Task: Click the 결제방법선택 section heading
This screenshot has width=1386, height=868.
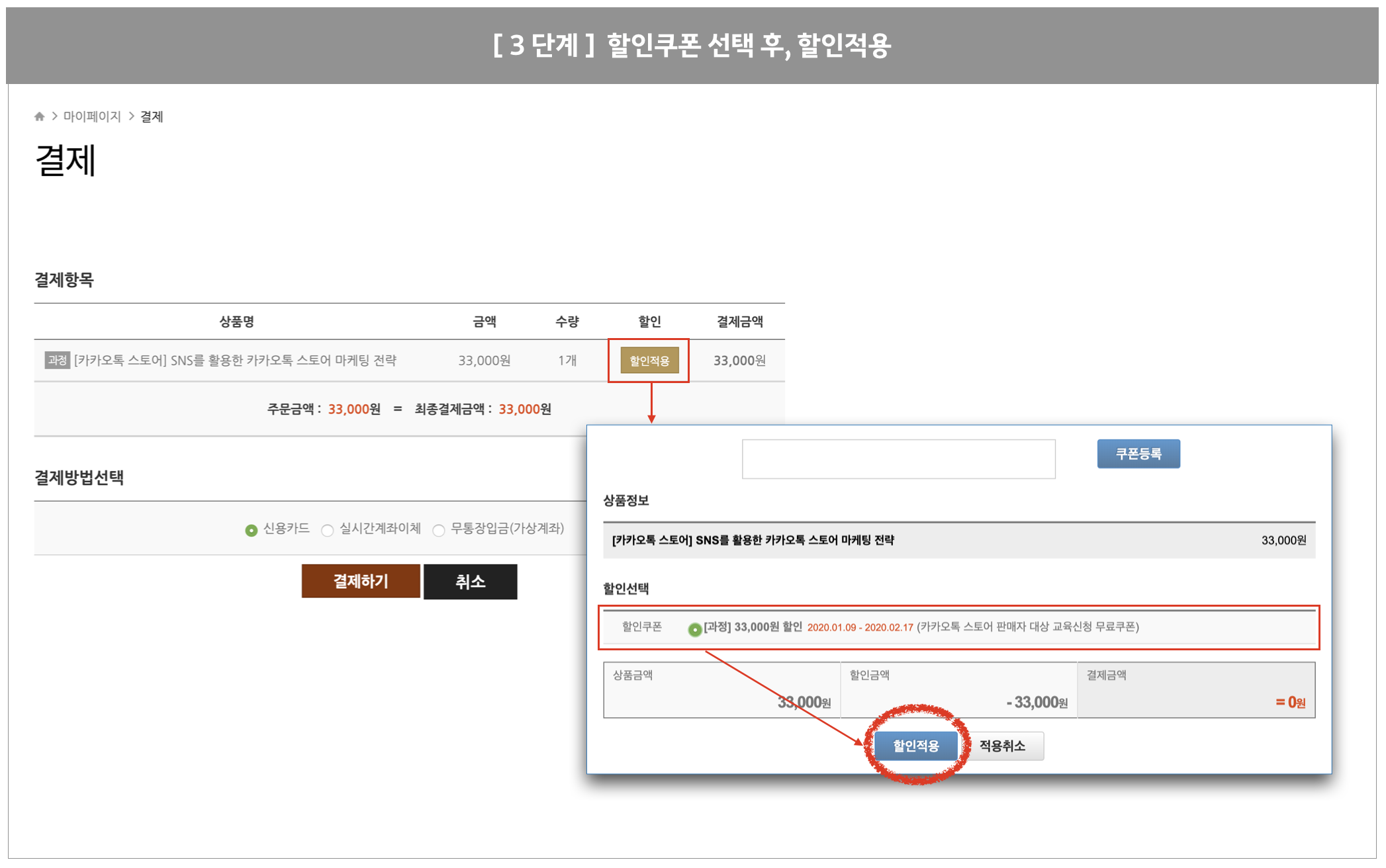Action: click(x=79, y=478)
